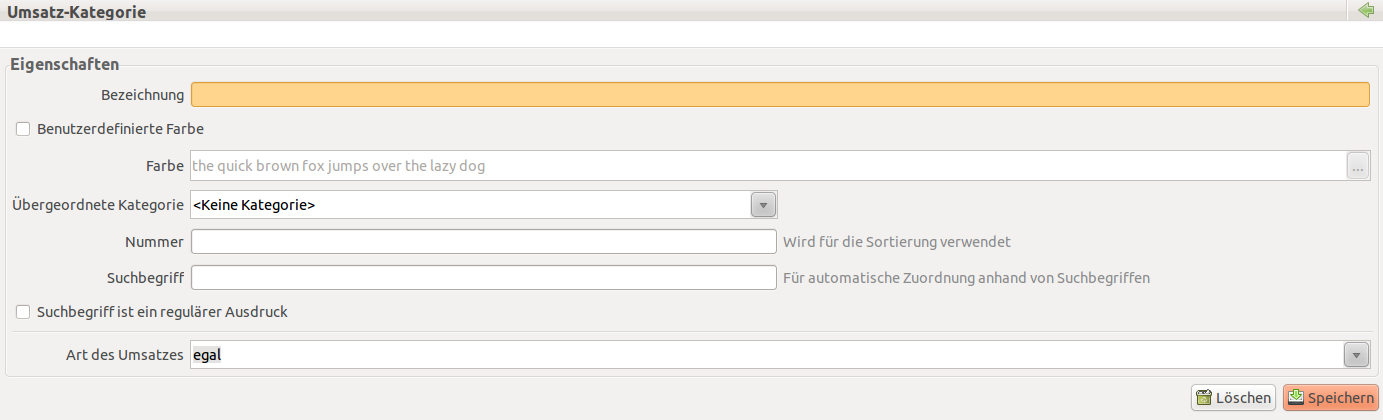Click the save icon on the Speichern button

coord(1295,398)
